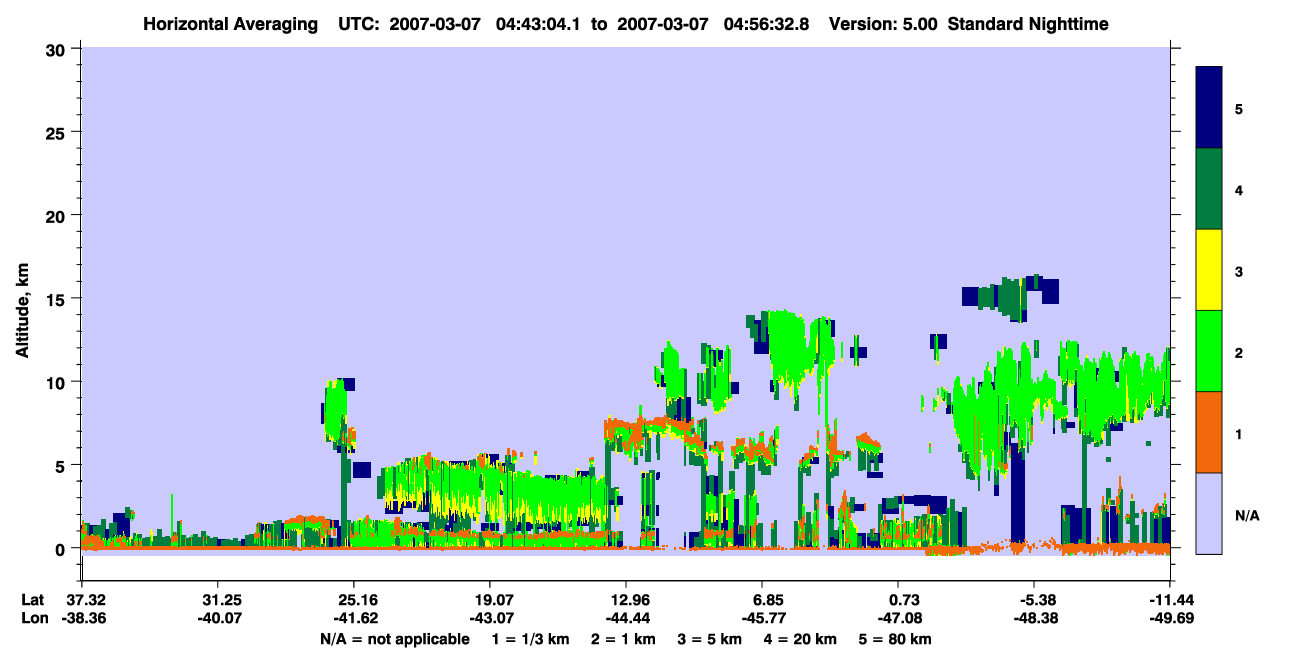The width and height of the screenshot is (1300, 667).
Task: Click the colorbar label 5
Action: [x=1239, y=108]
